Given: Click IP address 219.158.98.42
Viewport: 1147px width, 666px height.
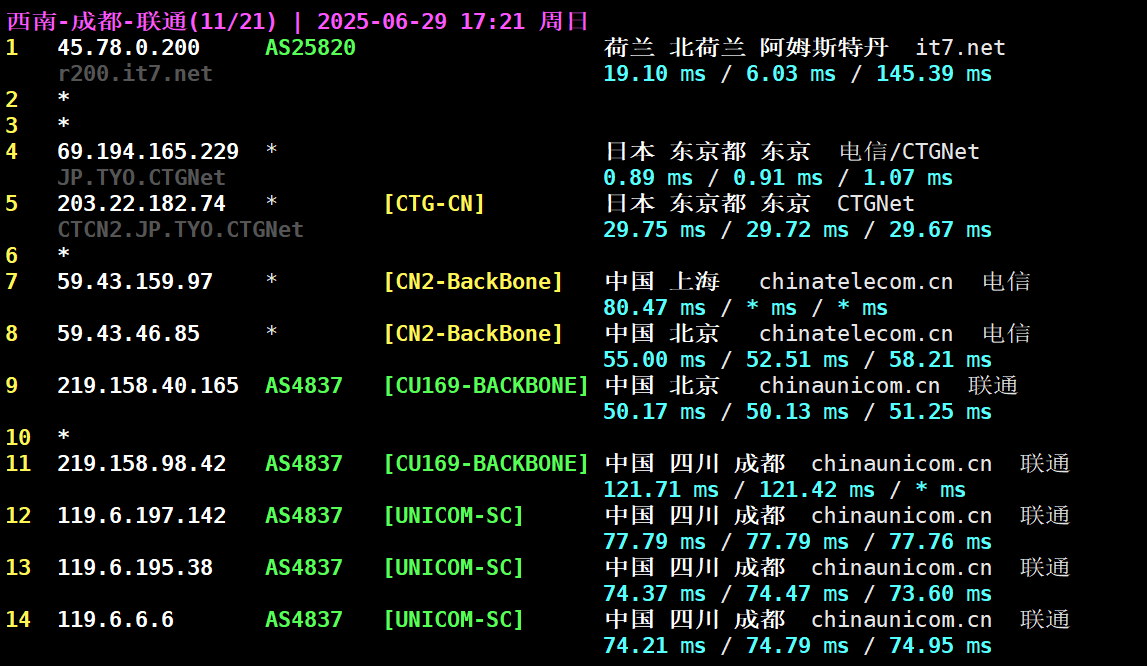Looking at the screenshot, I should point(142,463).
